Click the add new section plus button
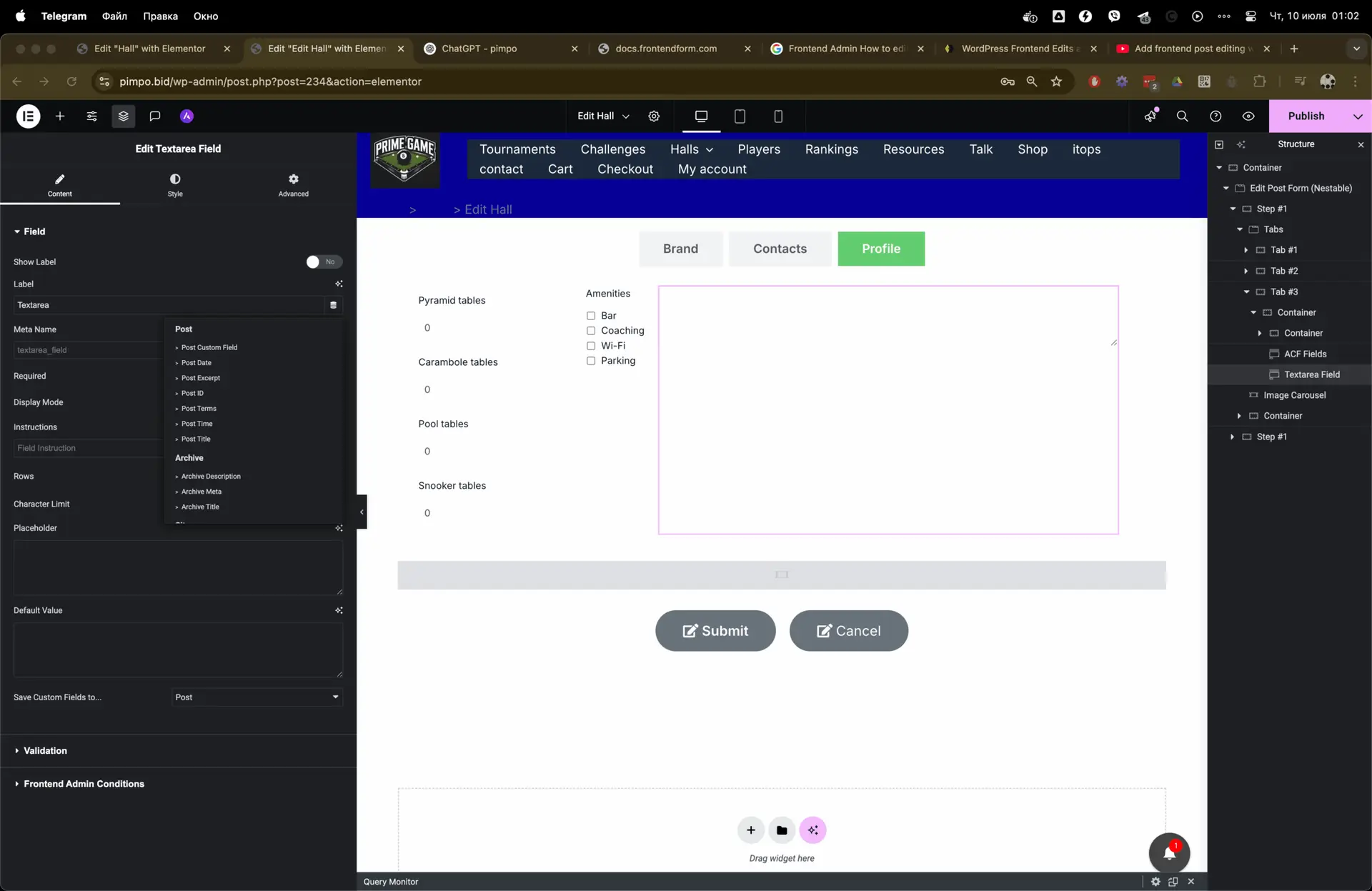Viewport: 1372px width, 891px height. [750, 830]
